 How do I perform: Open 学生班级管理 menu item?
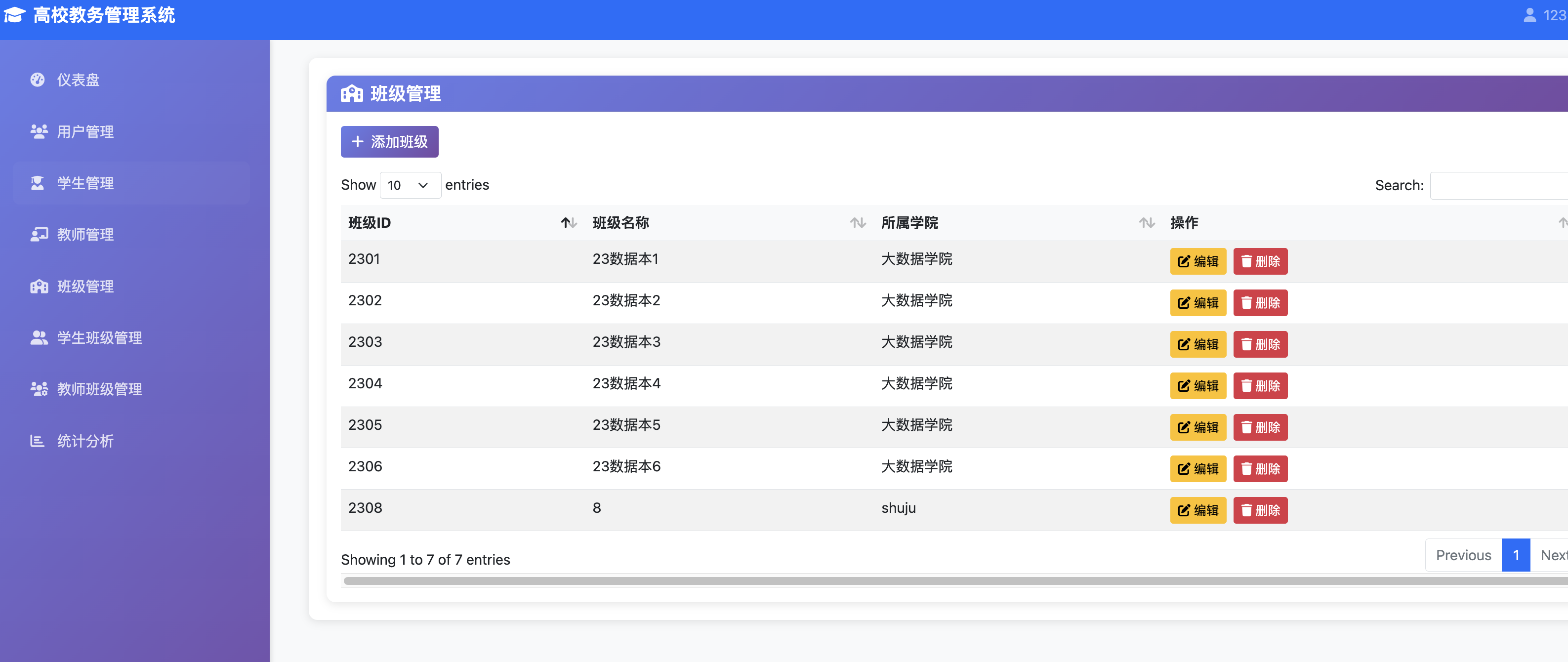tap(99, 338)
